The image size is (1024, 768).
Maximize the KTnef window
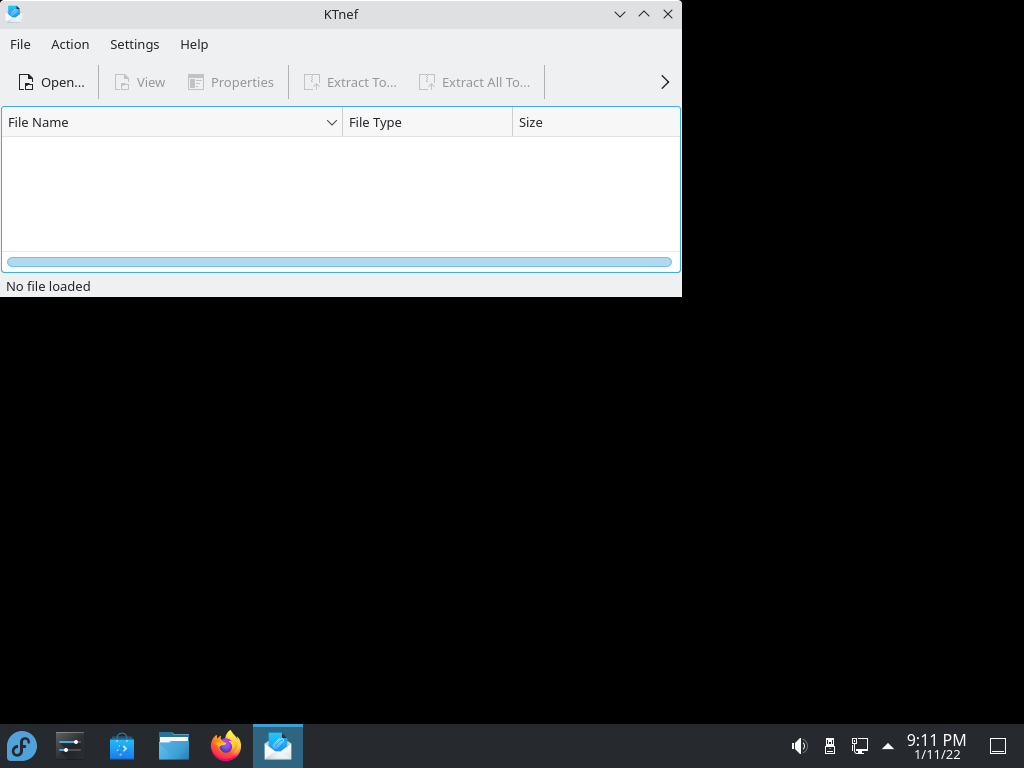[x=644, y=14]
